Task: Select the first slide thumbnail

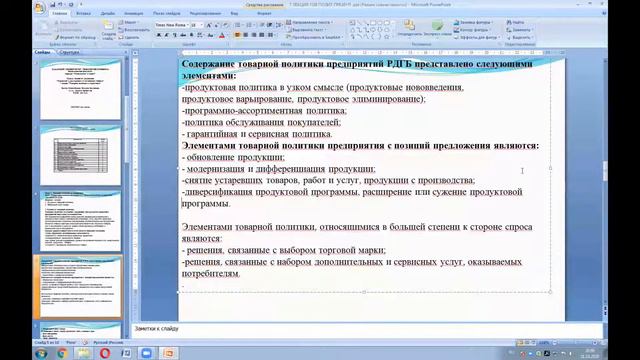Action: coord(80,89)
